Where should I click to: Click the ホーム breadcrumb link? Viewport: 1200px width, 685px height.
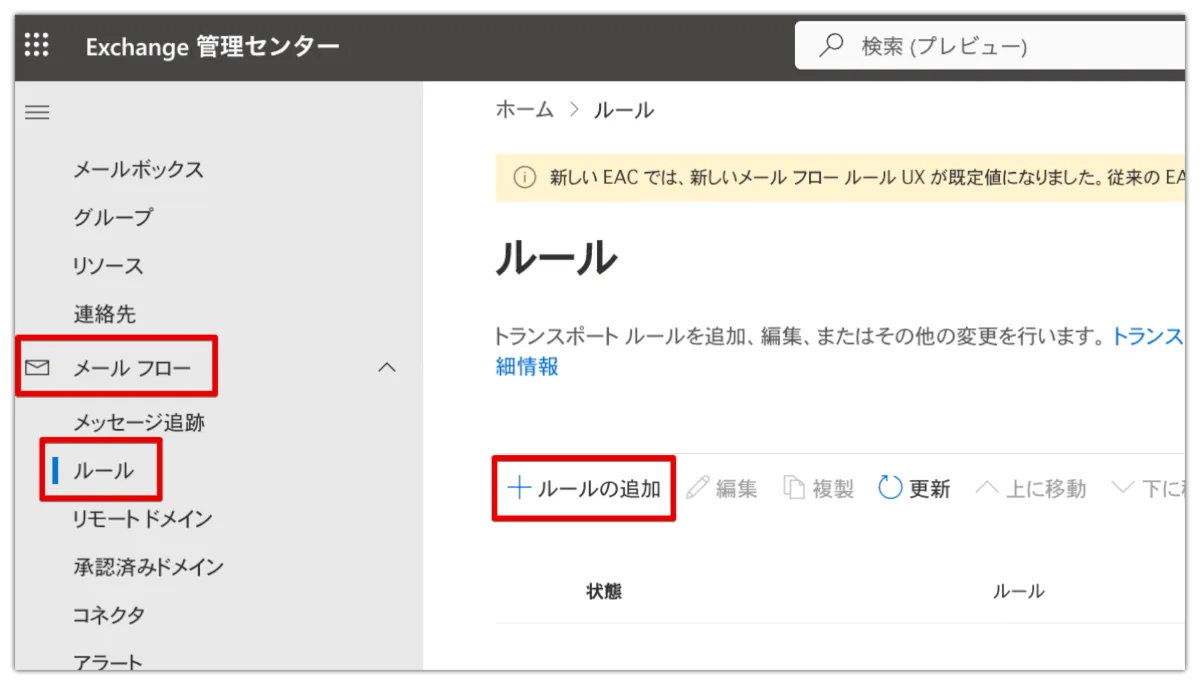[x=524, y=109]
